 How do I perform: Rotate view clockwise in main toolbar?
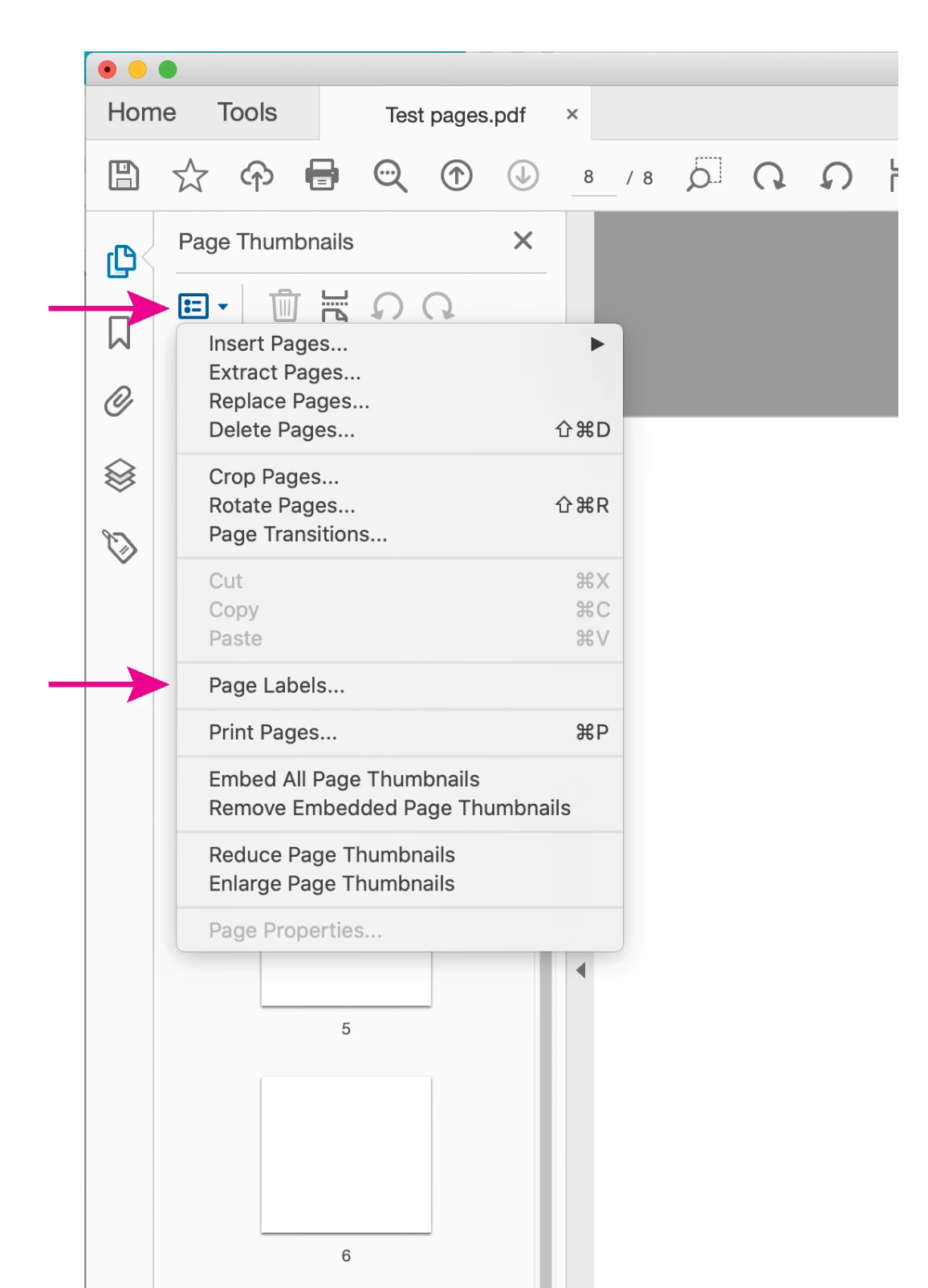coord(769,175)
